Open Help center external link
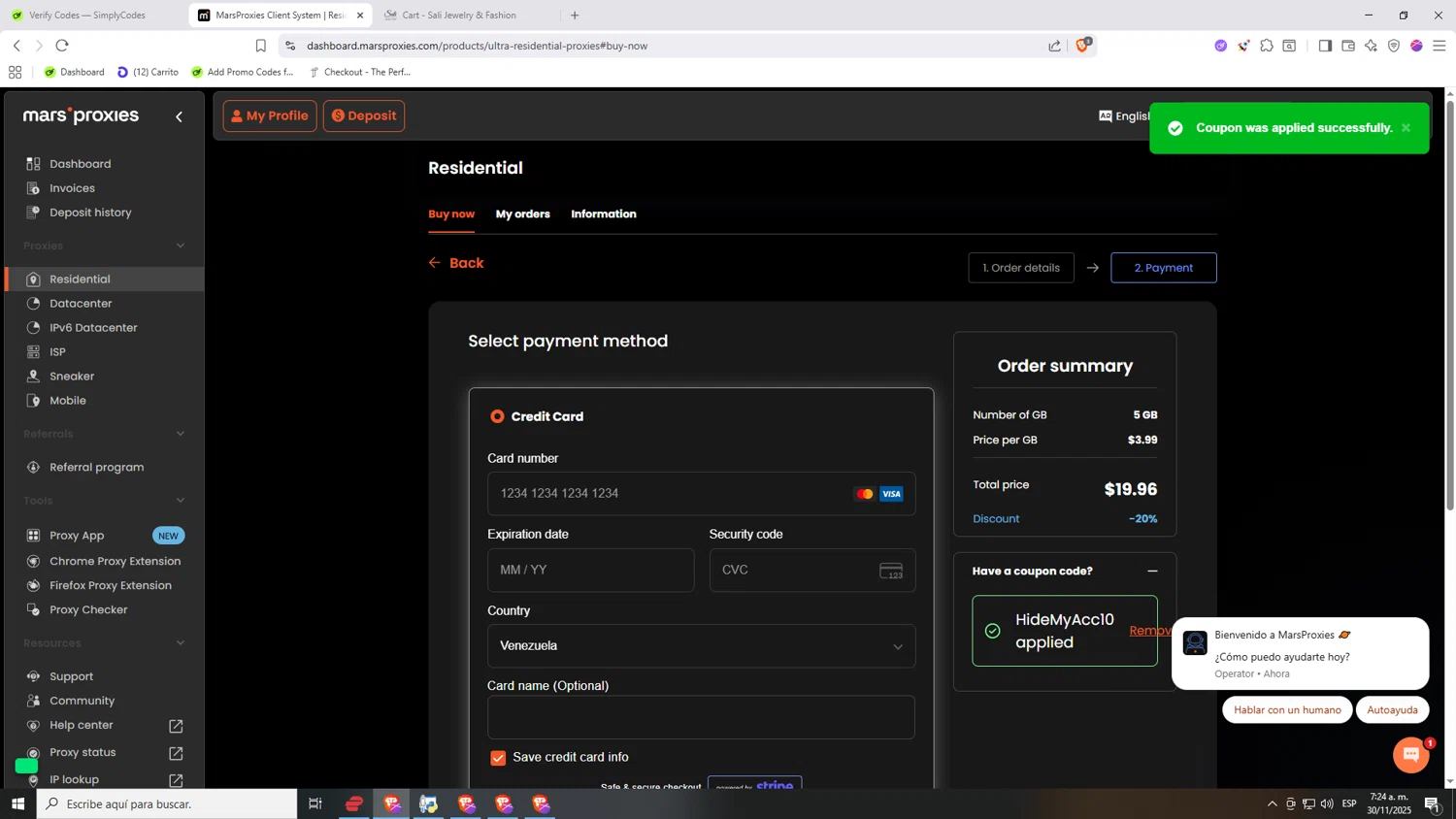Viewport: 1456px width, 819px height. 176,726
